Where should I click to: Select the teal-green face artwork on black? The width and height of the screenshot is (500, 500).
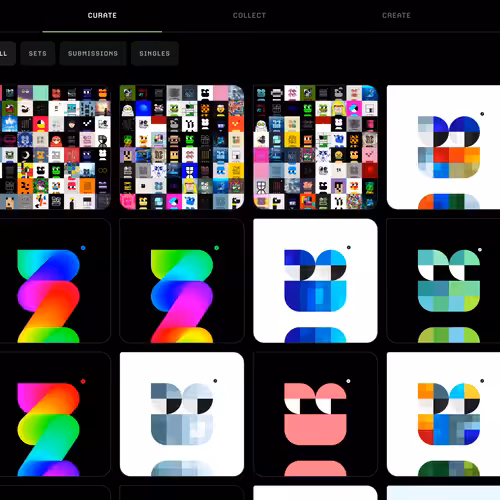click(x=443, y=281)
